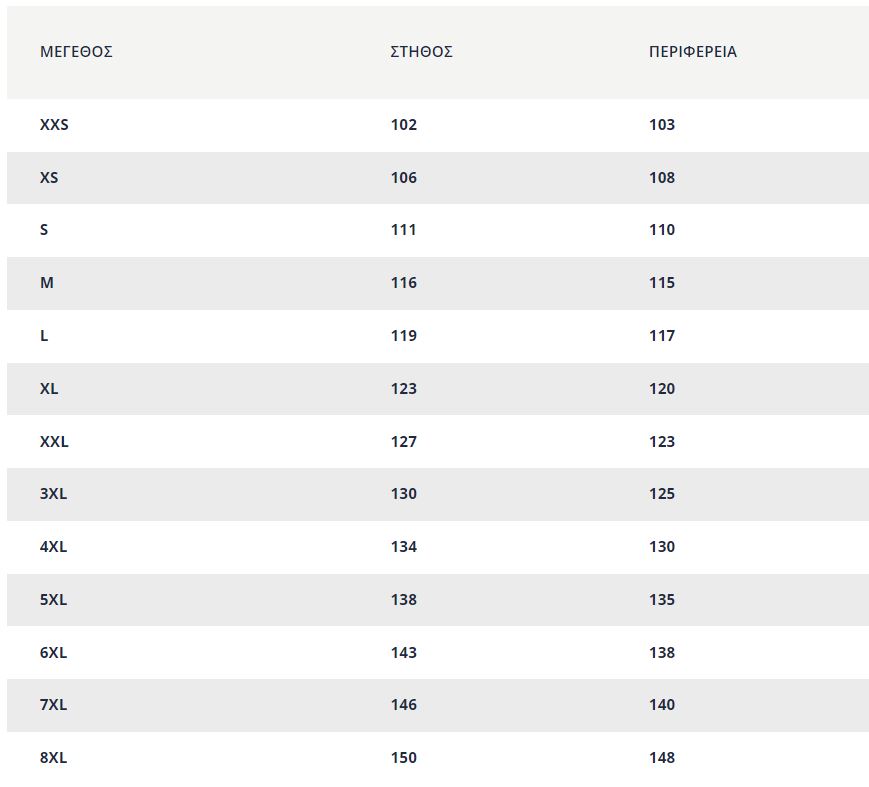Image resolution: width=869 pixels, height=787 pixels.
Task: Click hip value 125 in 3XL row
Action: click(x=662, y=494)
